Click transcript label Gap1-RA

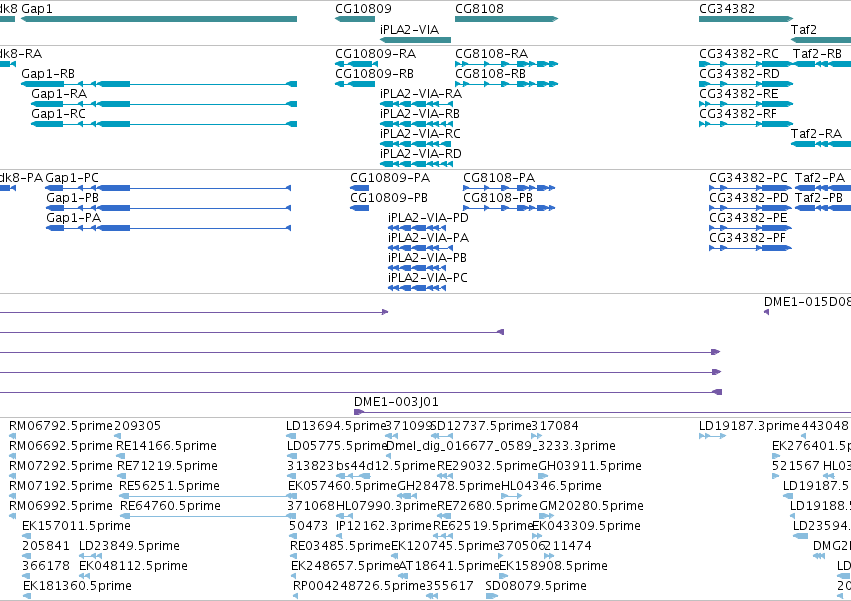pos(59,93)
